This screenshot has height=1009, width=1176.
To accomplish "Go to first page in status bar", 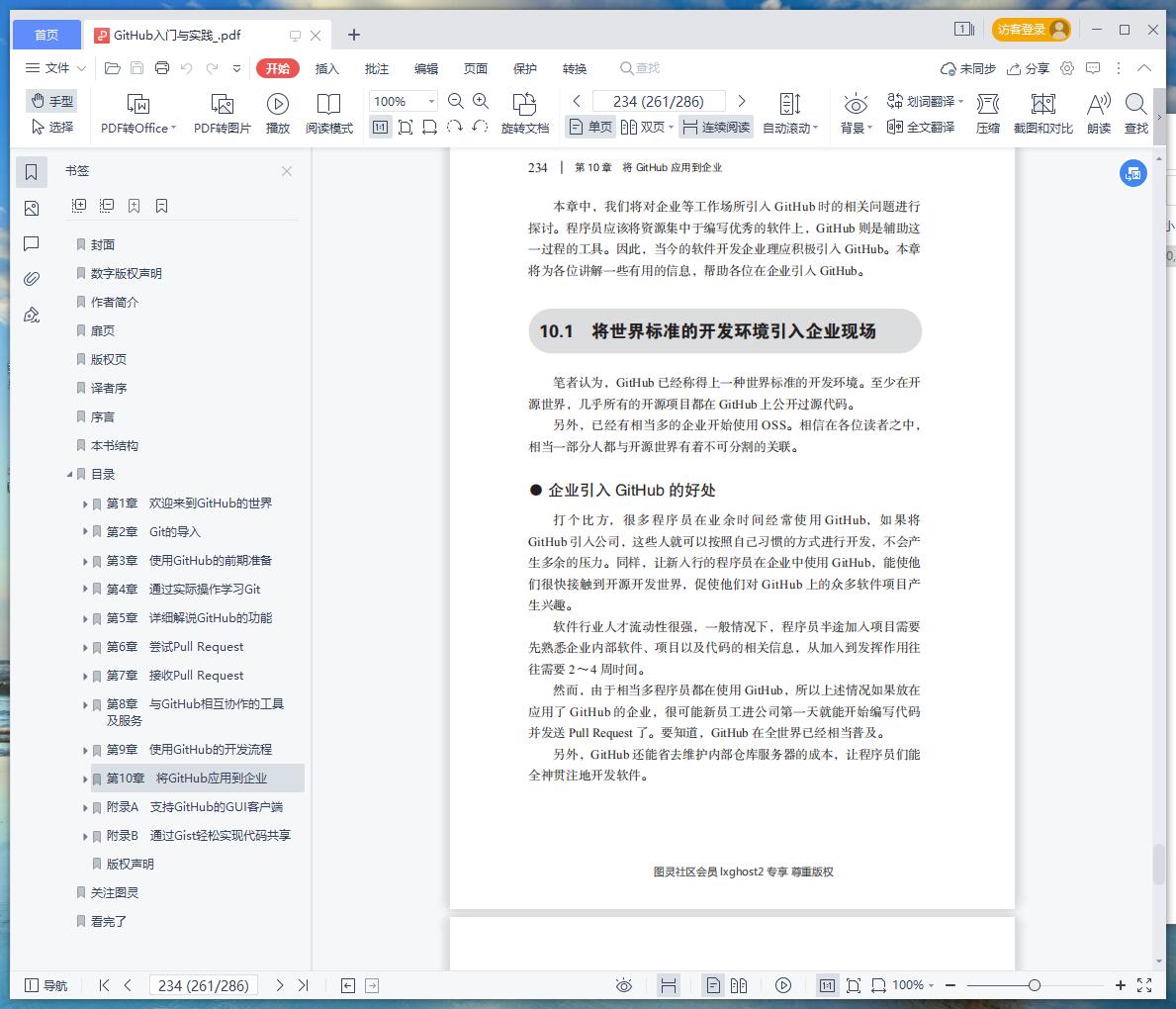I will 104,985.
